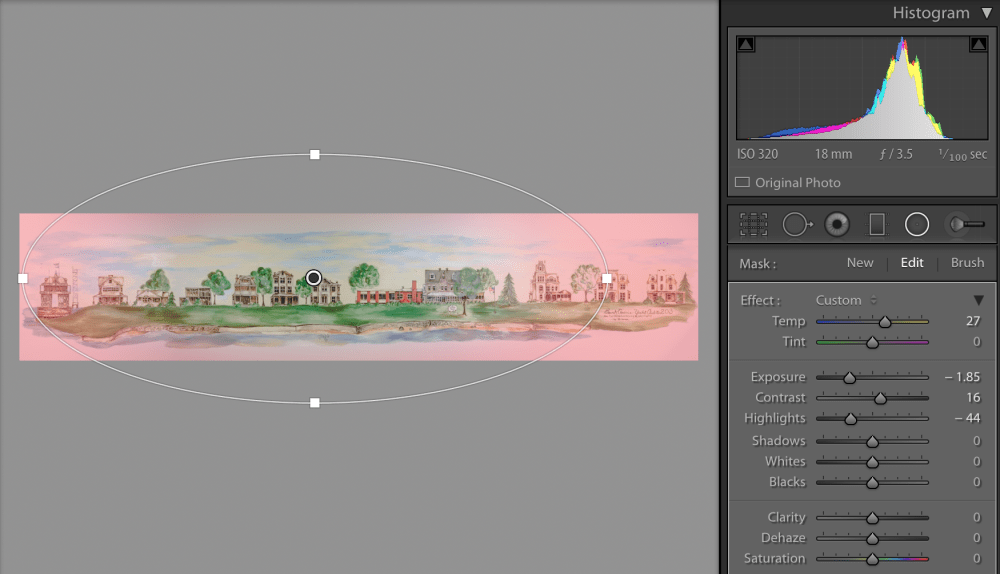The image size is (1000, 574).
Task: Click the Exposure label
Action: coord(778,377)
